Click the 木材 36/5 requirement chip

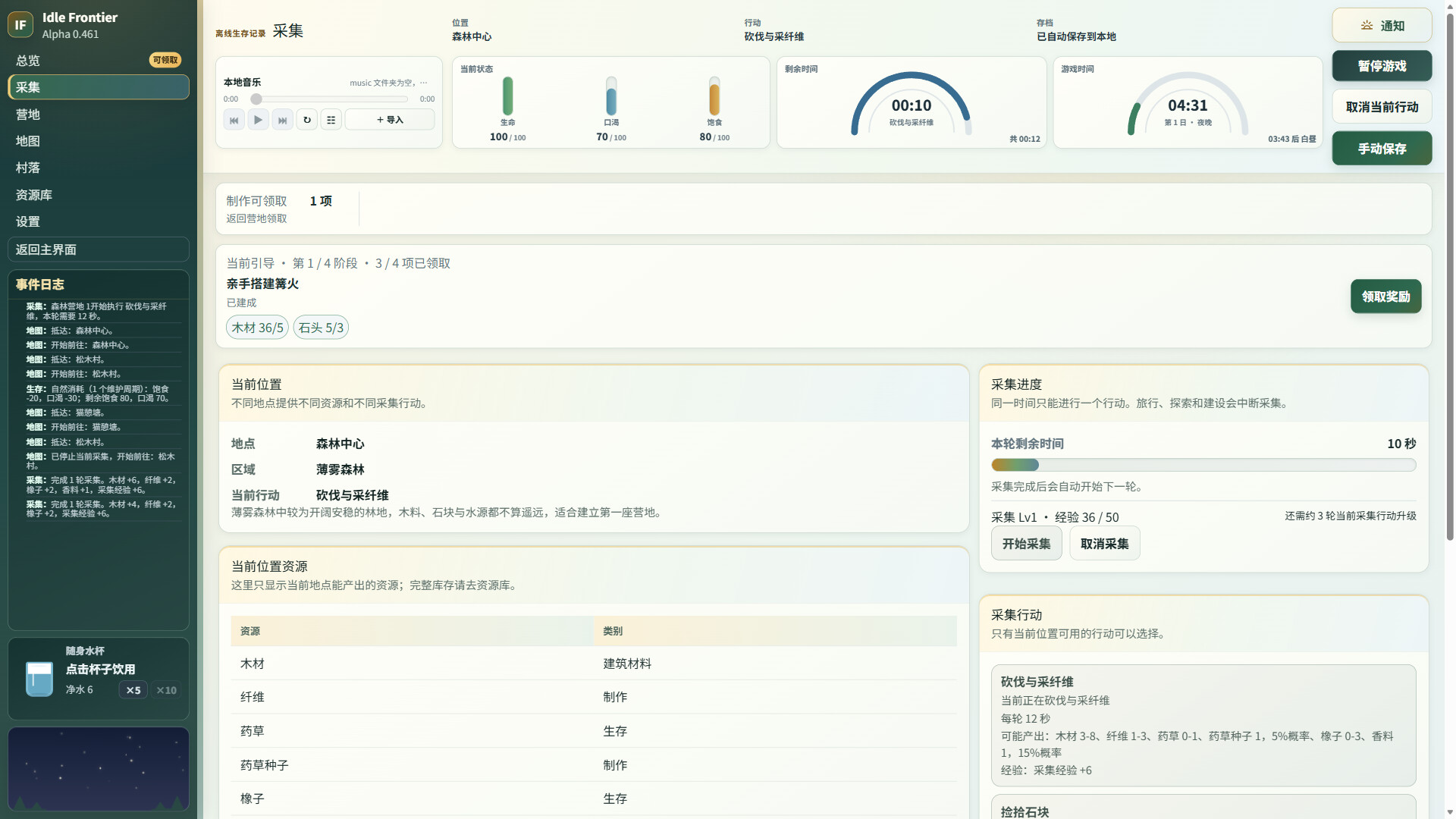pos(257,328)
